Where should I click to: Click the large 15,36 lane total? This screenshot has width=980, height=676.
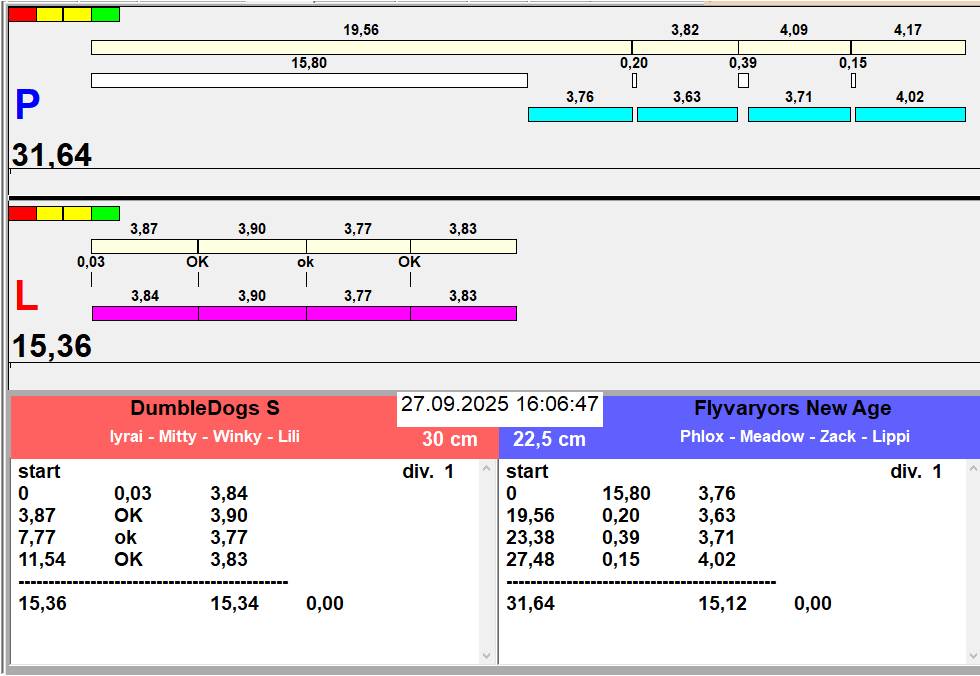[x=52, y=346]
